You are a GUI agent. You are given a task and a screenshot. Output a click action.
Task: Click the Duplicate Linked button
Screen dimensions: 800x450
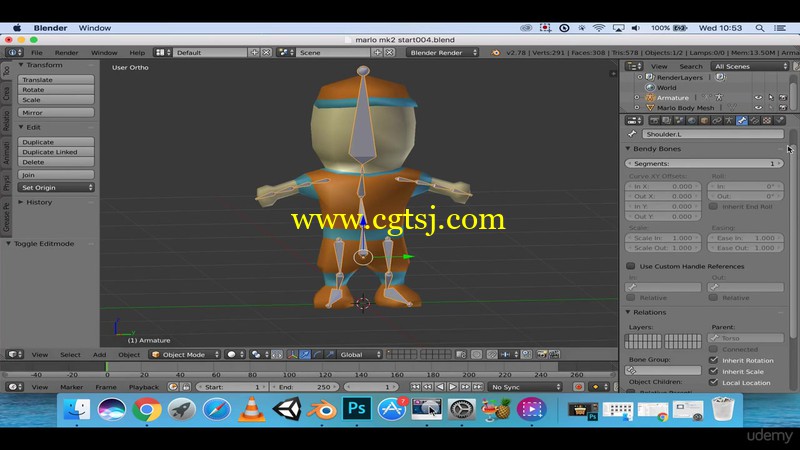pos(56,152)
